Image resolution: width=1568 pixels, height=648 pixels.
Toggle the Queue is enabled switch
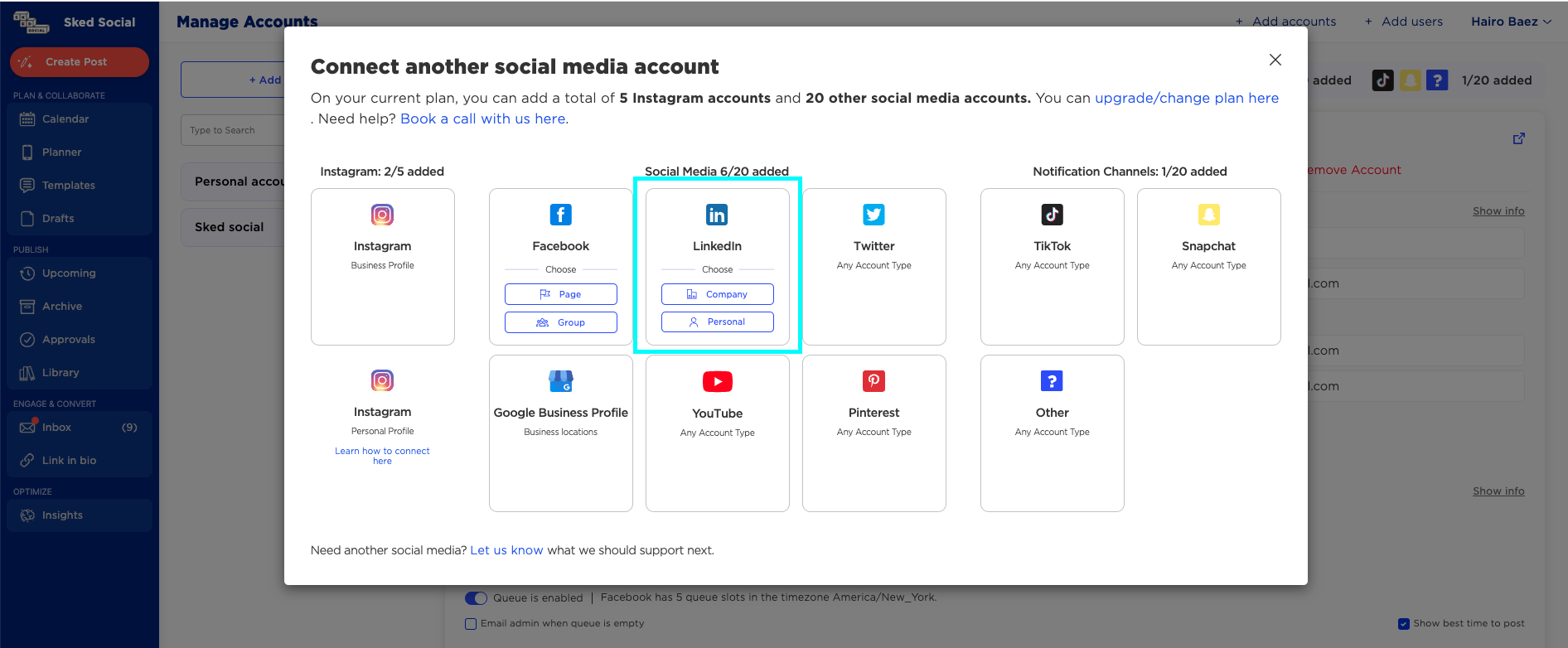(477, 598)
